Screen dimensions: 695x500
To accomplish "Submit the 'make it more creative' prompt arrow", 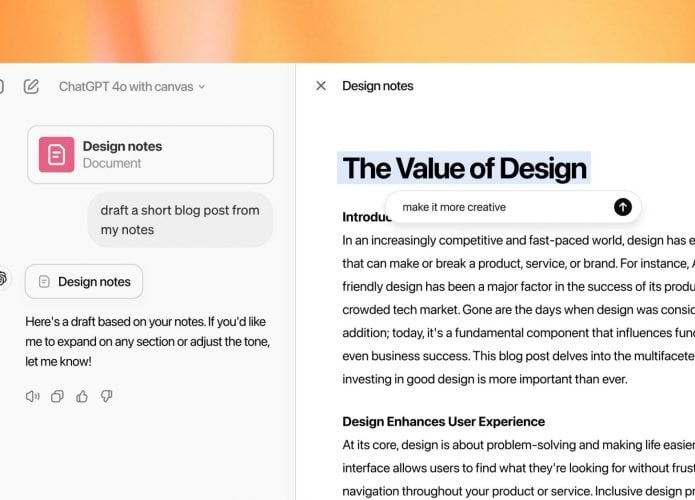I will 623,207.
